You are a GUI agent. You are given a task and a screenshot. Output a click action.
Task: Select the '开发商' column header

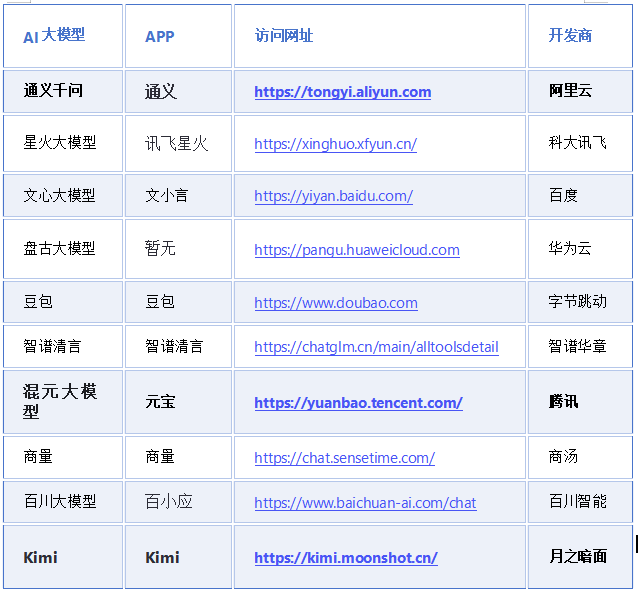pos(570,36)
